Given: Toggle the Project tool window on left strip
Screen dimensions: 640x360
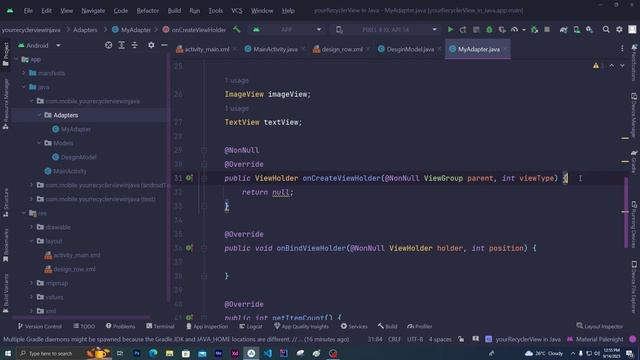Looking at the screenshot, I should pyautogui.click(x=6, y=53).
